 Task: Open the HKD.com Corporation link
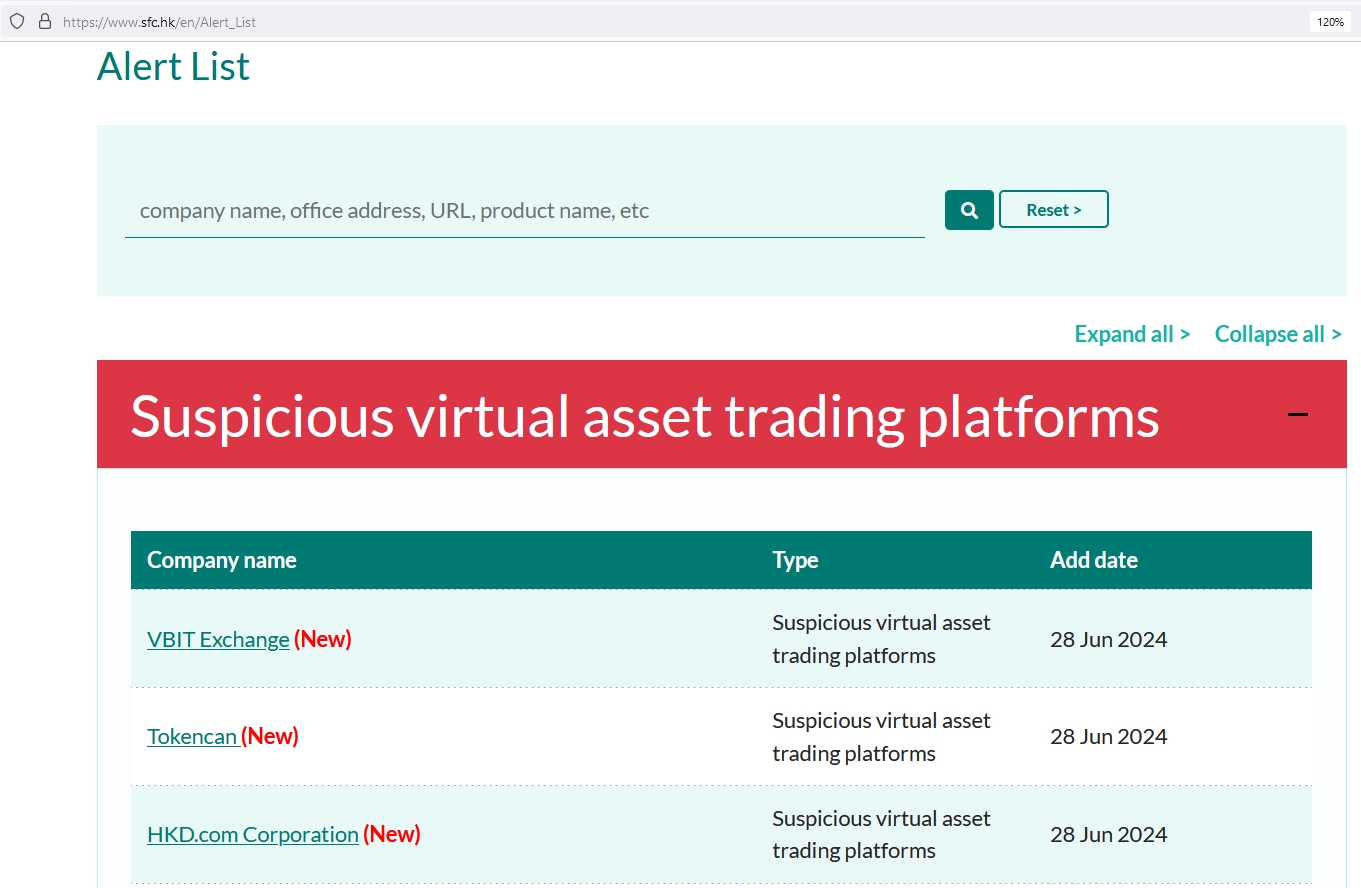coord(252,835)
